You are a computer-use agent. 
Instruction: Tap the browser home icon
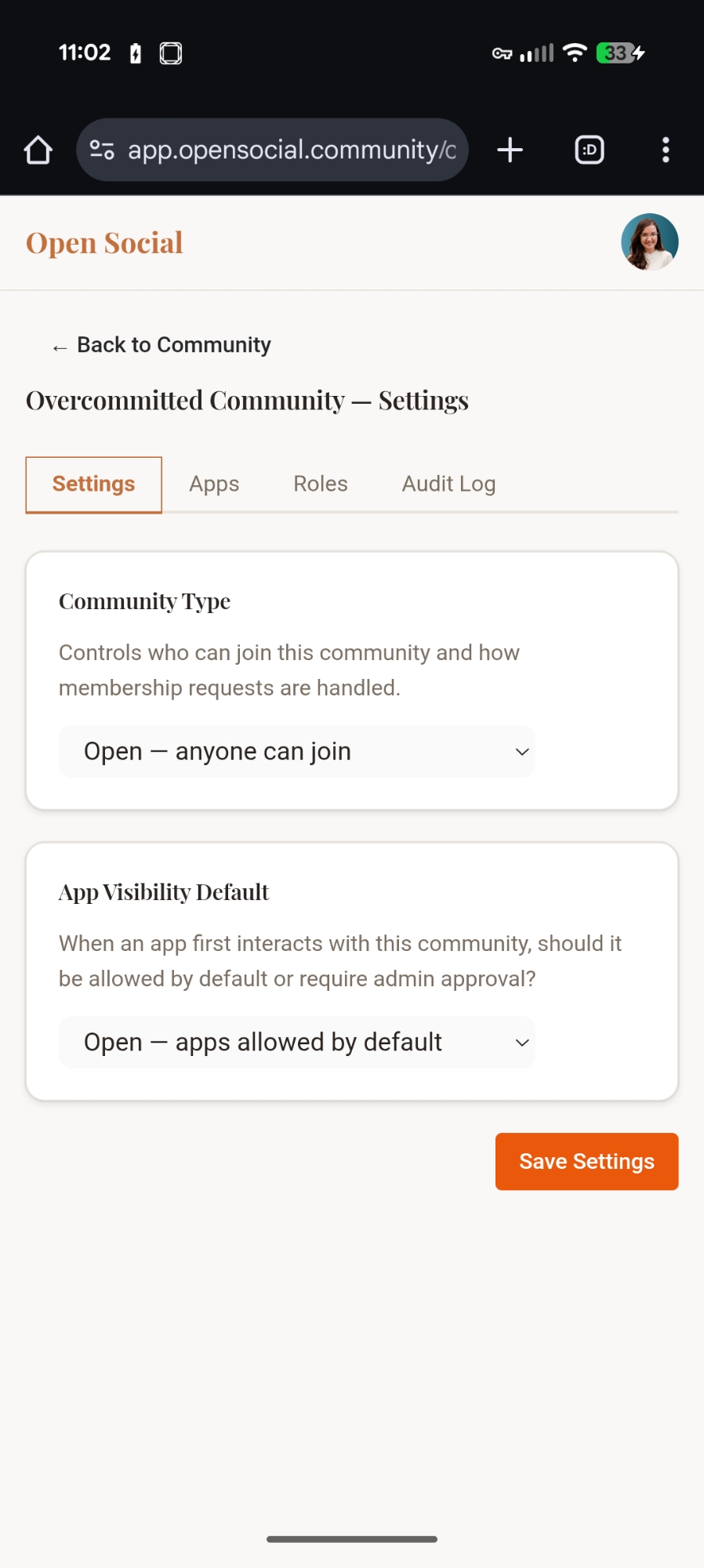(38, 150)
